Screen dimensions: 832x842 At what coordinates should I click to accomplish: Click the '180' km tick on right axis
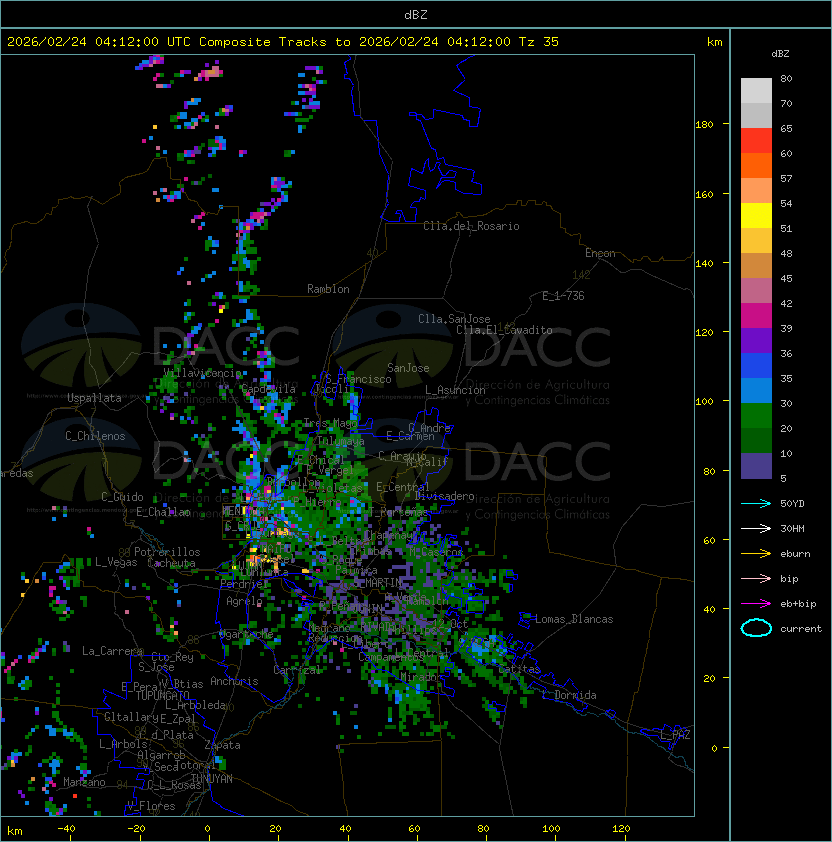(x=704, y=125)
